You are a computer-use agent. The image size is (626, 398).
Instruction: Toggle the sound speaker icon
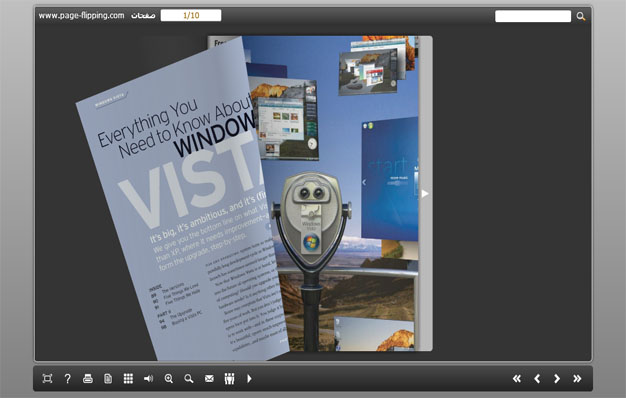[x=148, y=378]
